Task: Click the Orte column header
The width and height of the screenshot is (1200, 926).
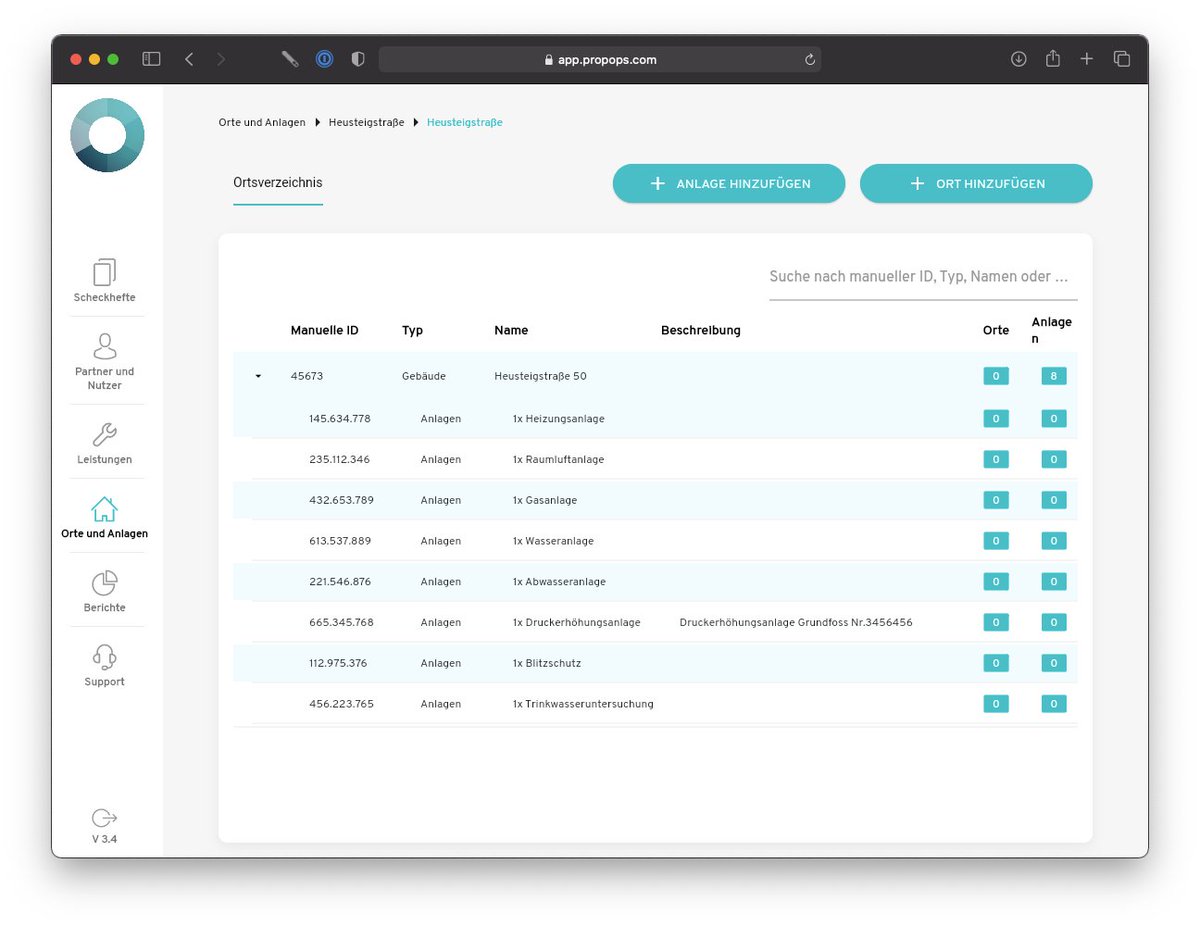Action: click(x=996, y=330)
